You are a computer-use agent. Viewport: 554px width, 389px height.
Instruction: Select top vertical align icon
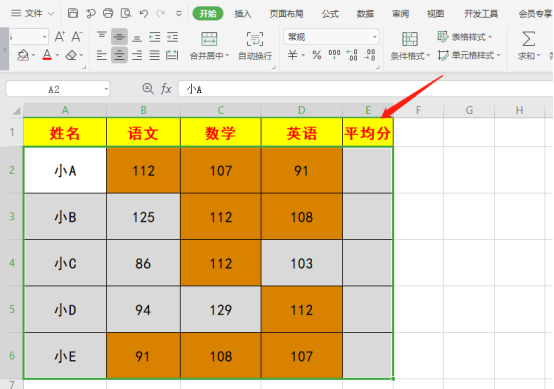tap(102, 36)
